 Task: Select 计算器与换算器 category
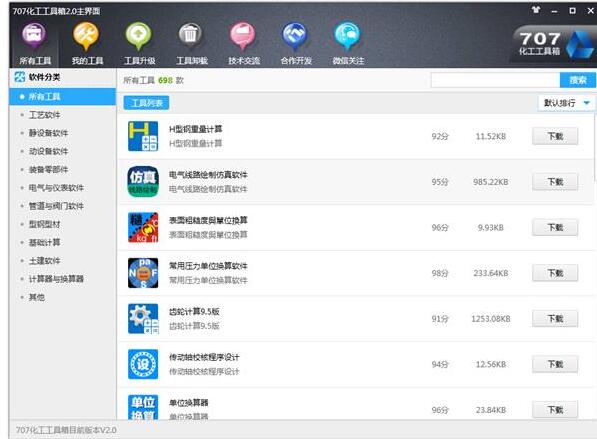[56, 279]
